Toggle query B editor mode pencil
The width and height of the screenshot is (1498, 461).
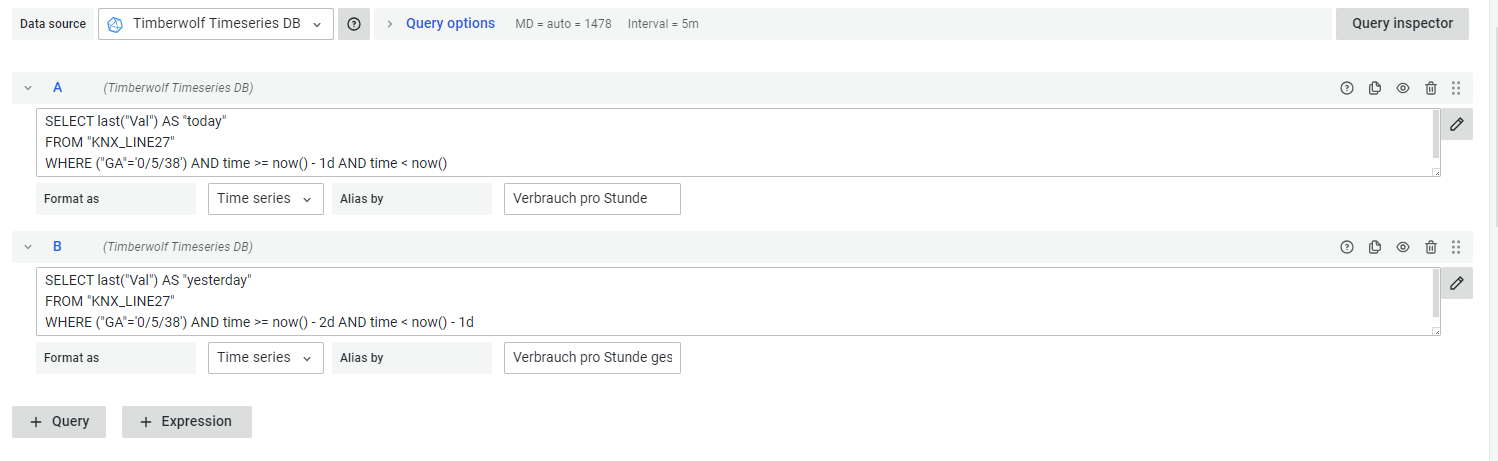(x=1457, y=283)
